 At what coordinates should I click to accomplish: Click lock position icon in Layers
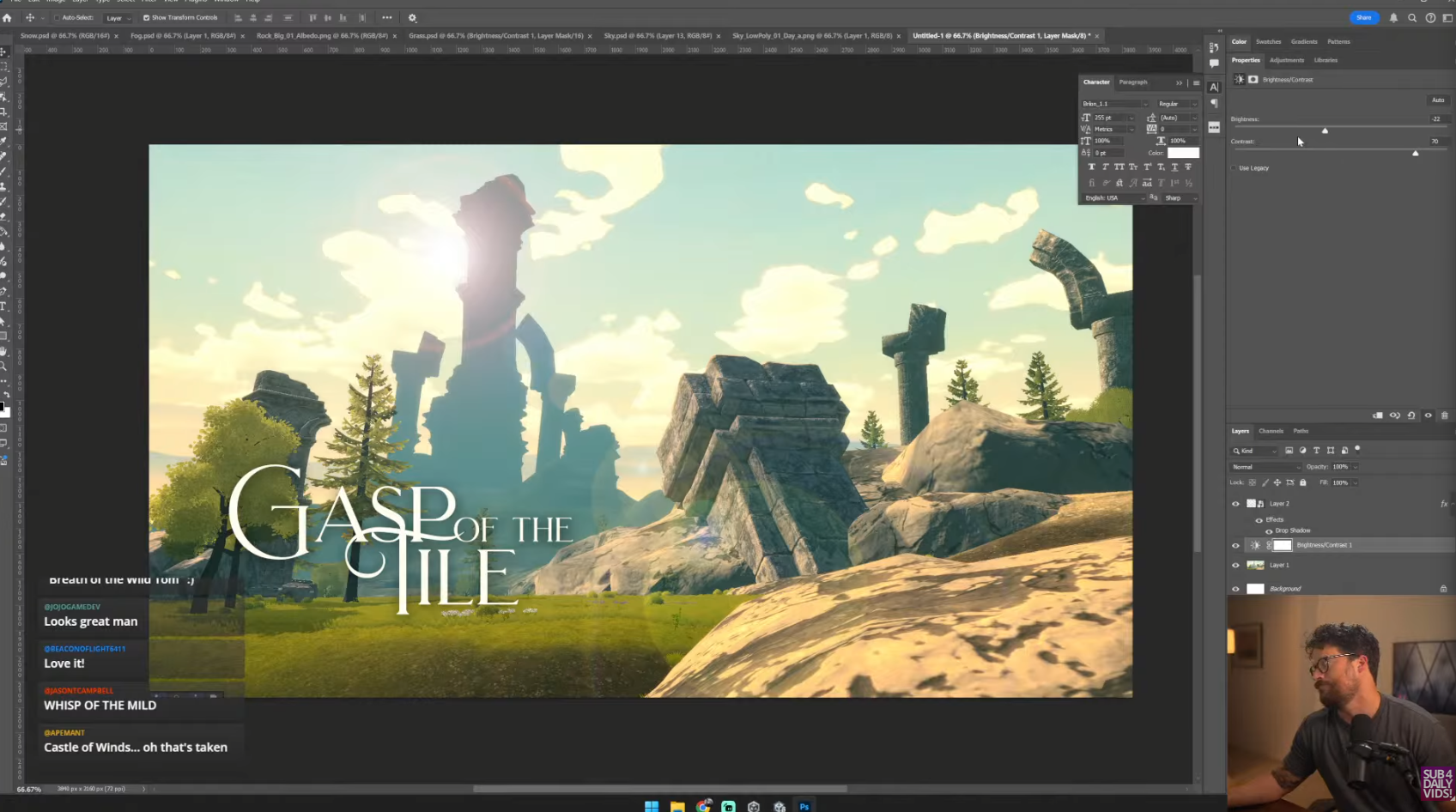(1277, 482)
